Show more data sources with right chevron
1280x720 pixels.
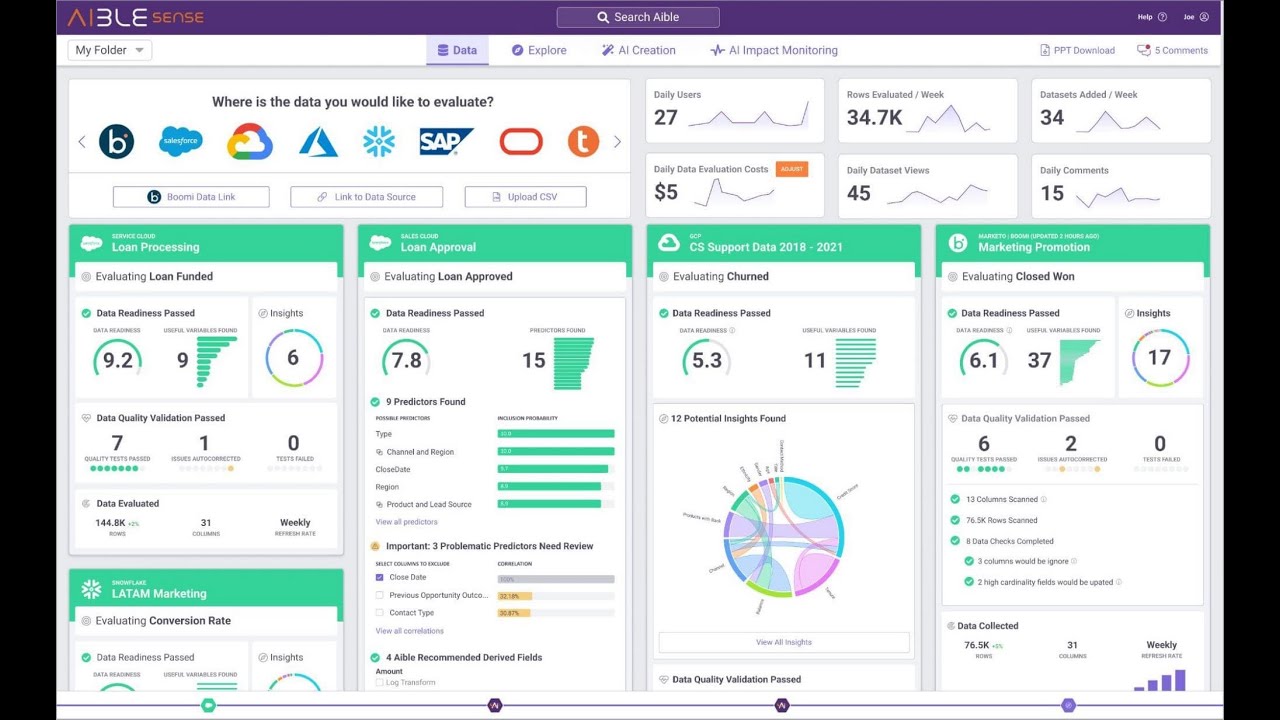617,142
